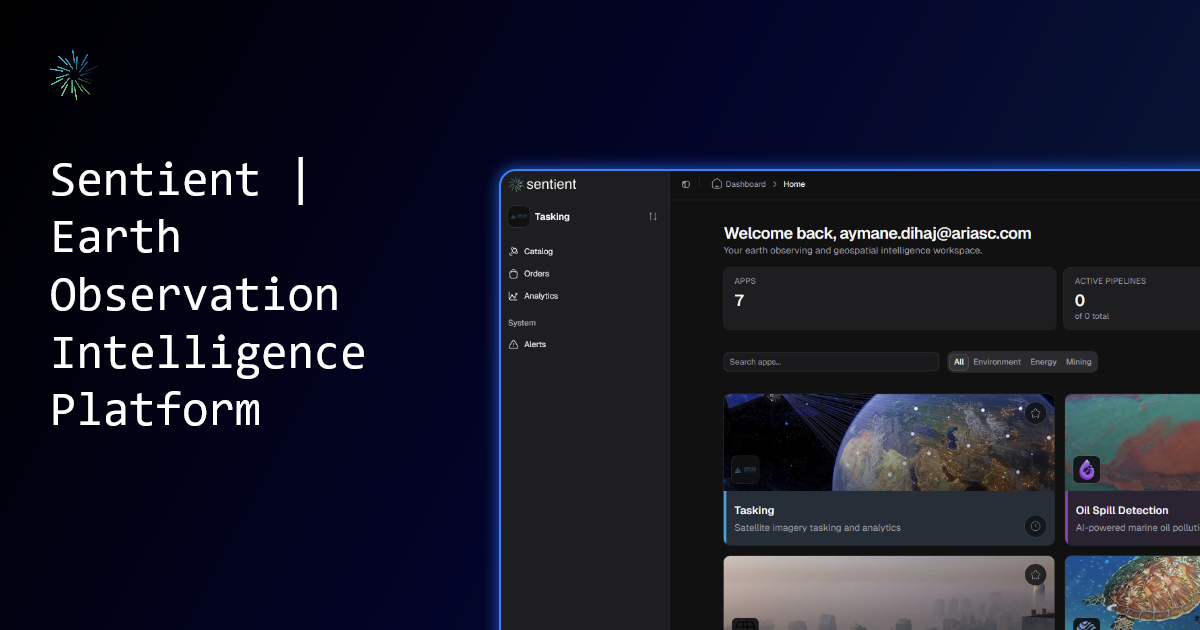
Task: Click the purple Oil Spill droplet icon
Action: 1086,469
